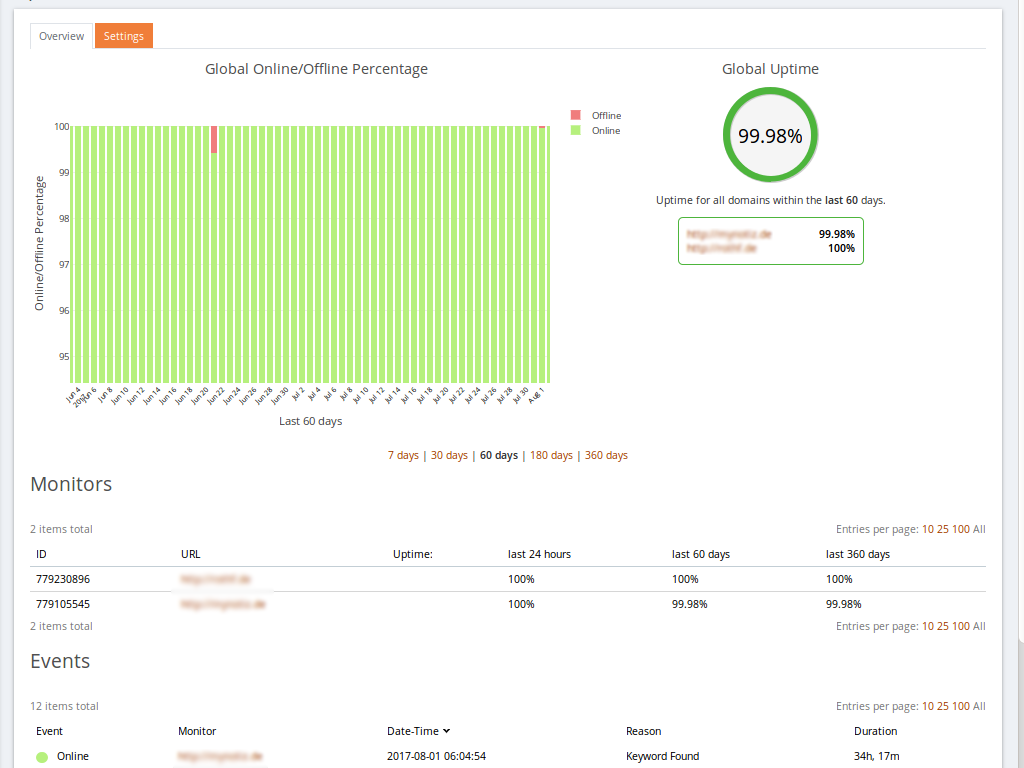Click the Last 60 days axis title
Image resolution: width=1024 pixels, height=768 pixels.
point(310,421)
